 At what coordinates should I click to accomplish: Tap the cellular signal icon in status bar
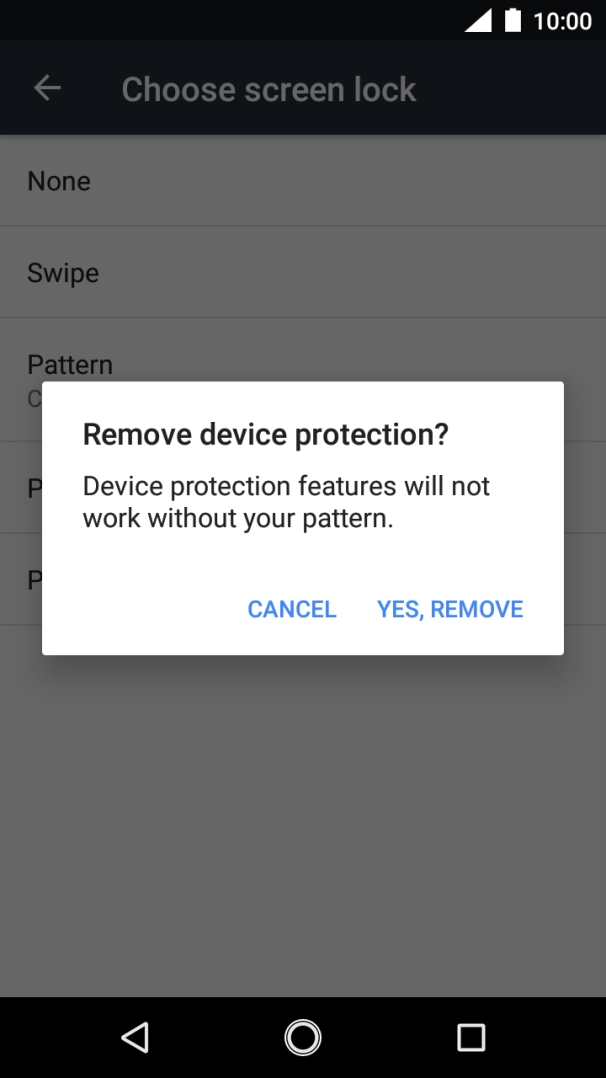[x=478, y=21]
